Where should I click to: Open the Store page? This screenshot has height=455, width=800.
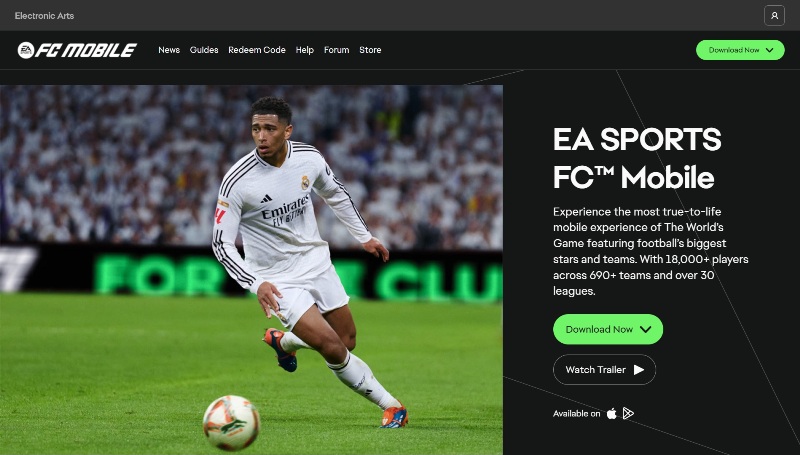coord(370,50)
